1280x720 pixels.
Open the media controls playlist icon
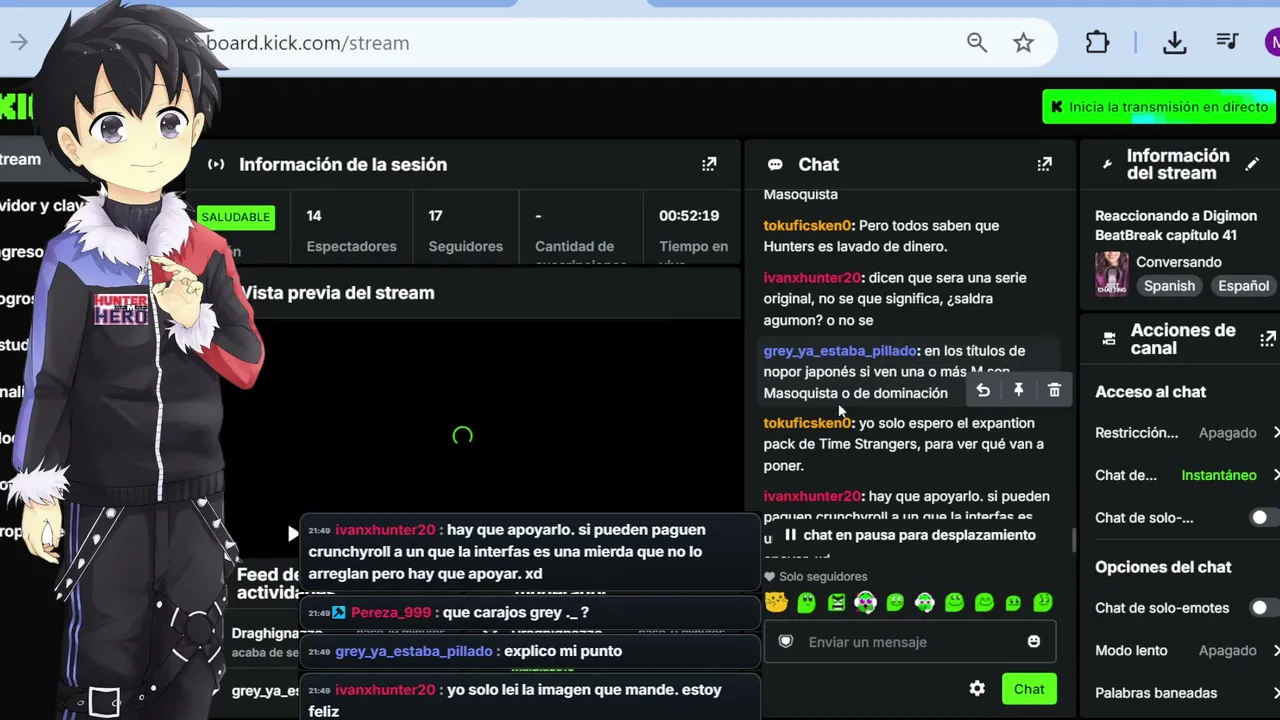pyautogui.click(x=1227, y=42)
